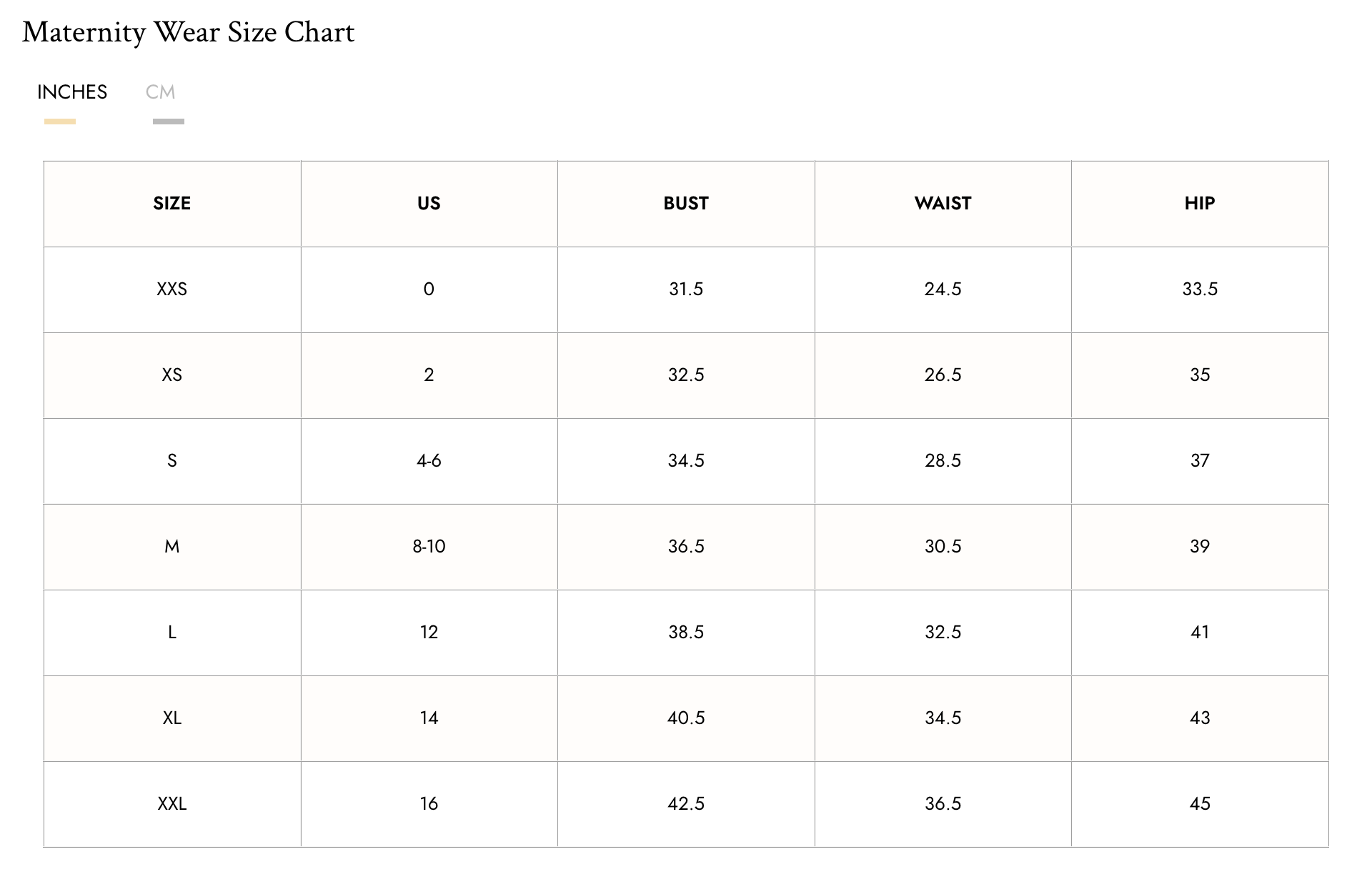Click the 38.5 bust measurement
The height and width of the screenshot is (872, 1372).
point(686,633)
